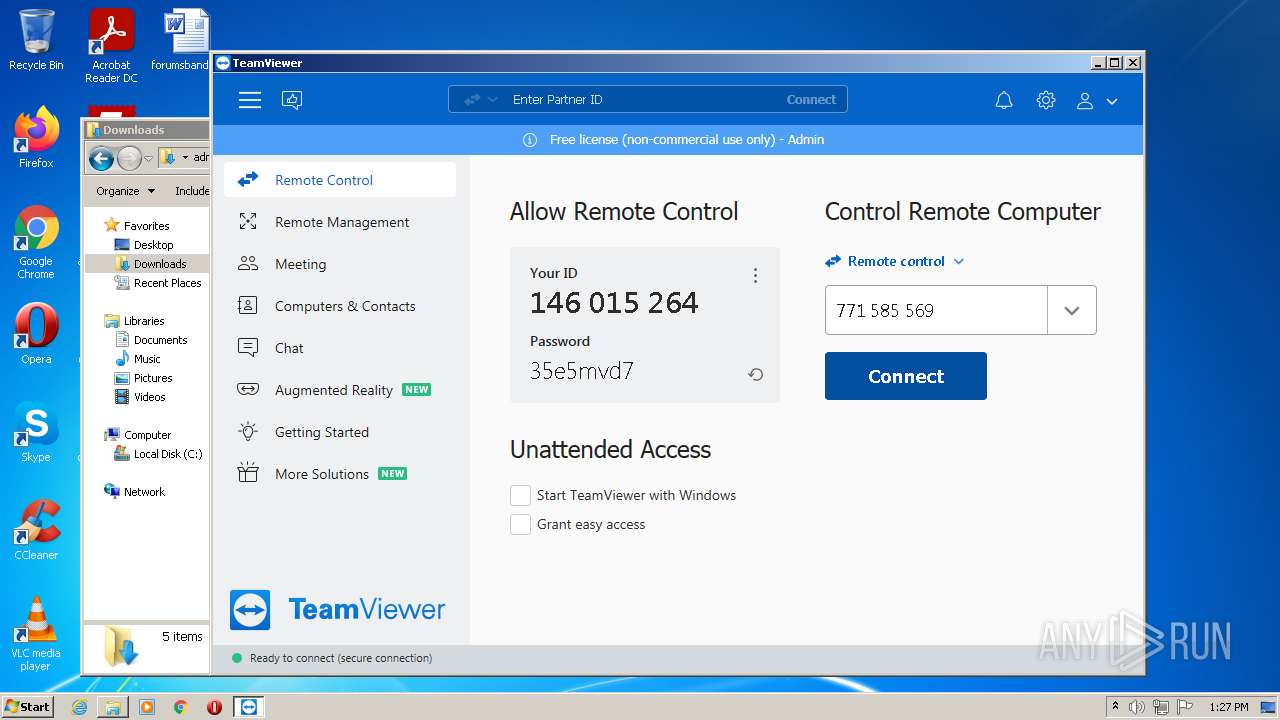Open the account profile dropdown
The image size is (1280, 720).
1096,100
